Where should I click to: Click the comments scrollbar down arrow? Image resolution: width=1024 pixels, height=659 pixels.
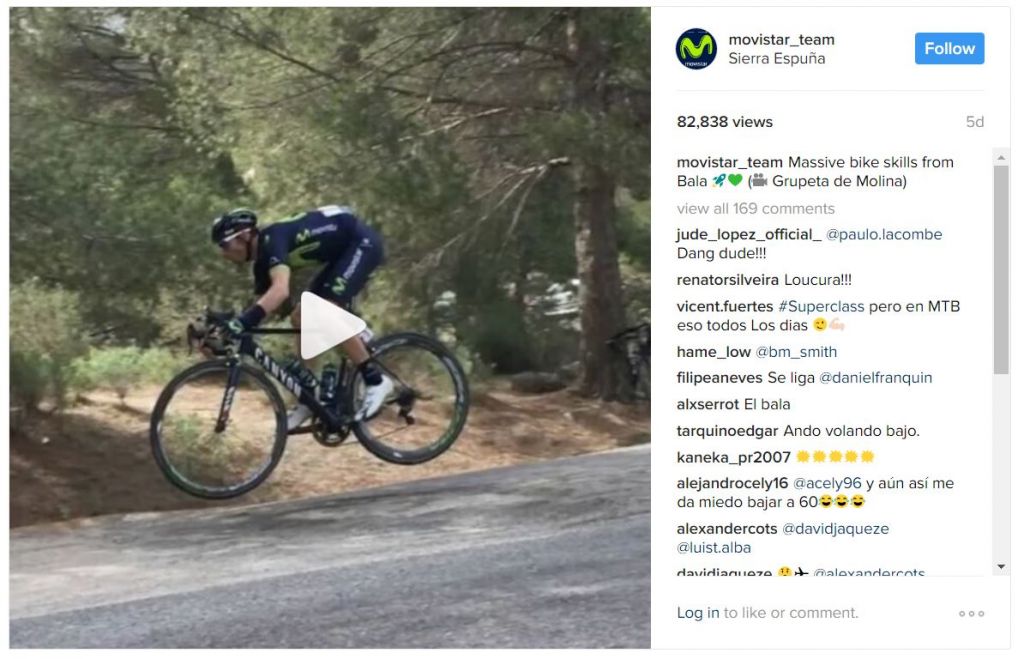[x=1001, y=567]
